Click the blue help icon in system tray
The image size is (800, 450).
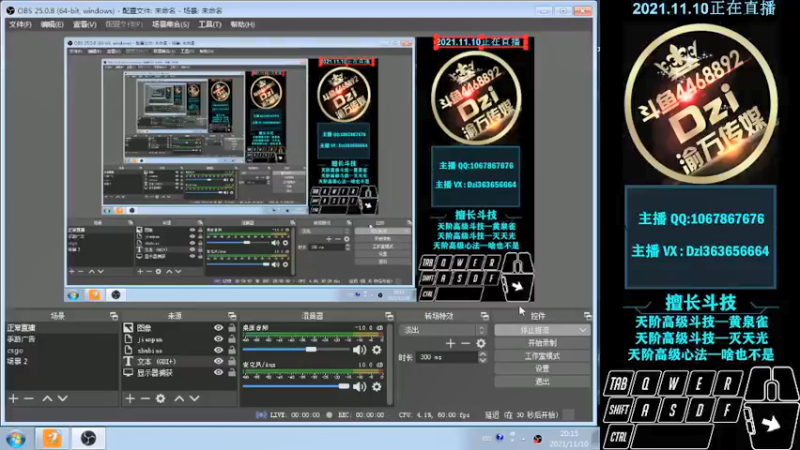click(x=499, y=438)
